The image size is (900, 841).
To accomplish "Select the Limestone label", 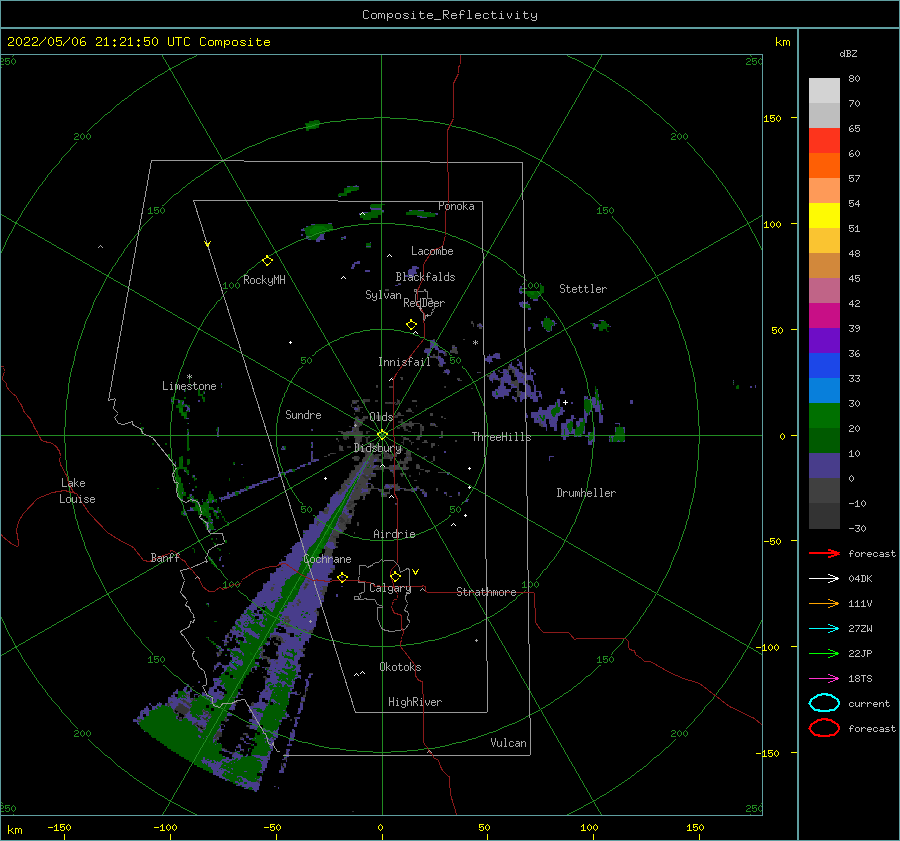I will pyautogui.click(x=189, y=386).
